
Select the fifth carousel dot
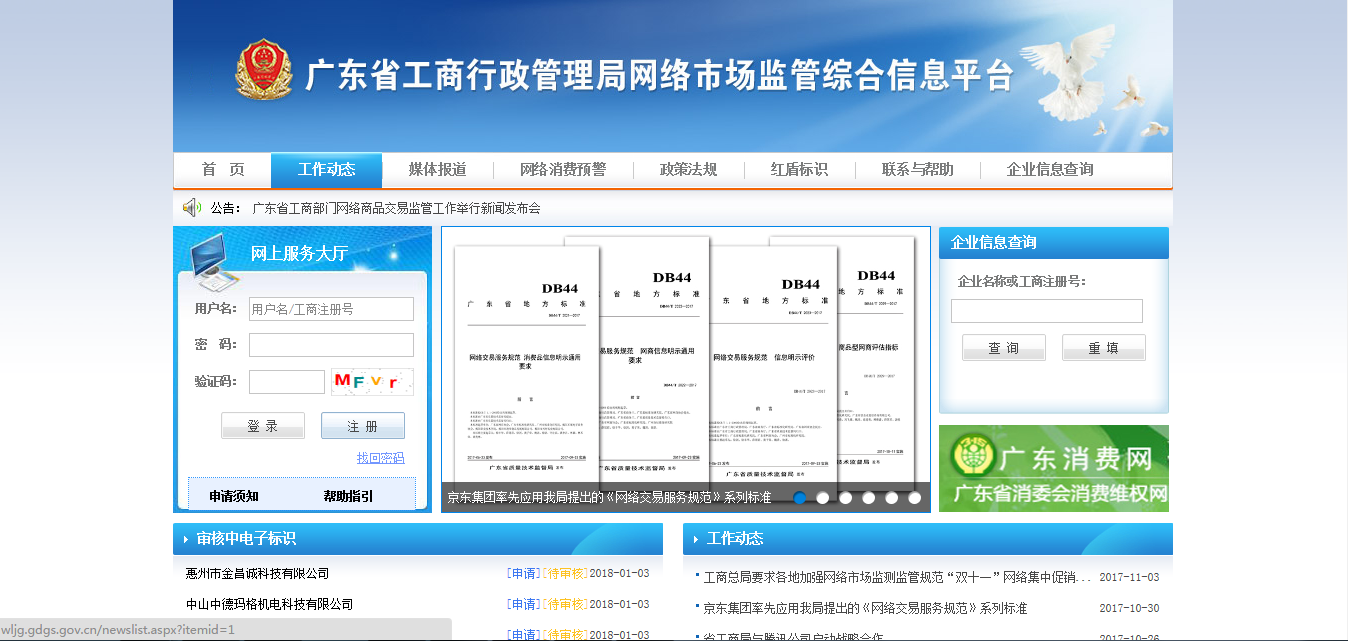[x=892, y=497]
